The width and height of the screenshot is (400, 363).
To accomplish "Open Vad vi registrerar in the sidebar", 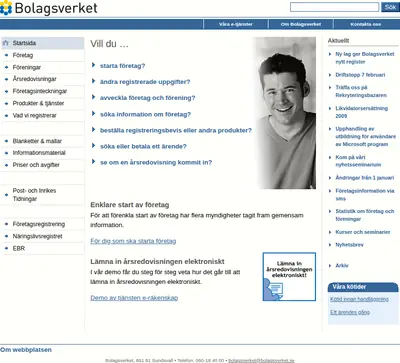I will (x=34, y=115).
